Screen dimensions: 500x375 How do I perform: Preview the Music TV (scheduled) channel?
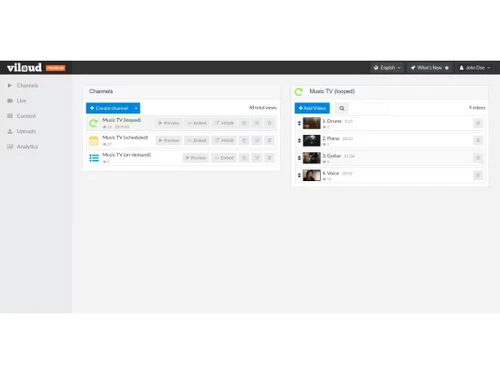pyautogui.click(x=169, y=140)
